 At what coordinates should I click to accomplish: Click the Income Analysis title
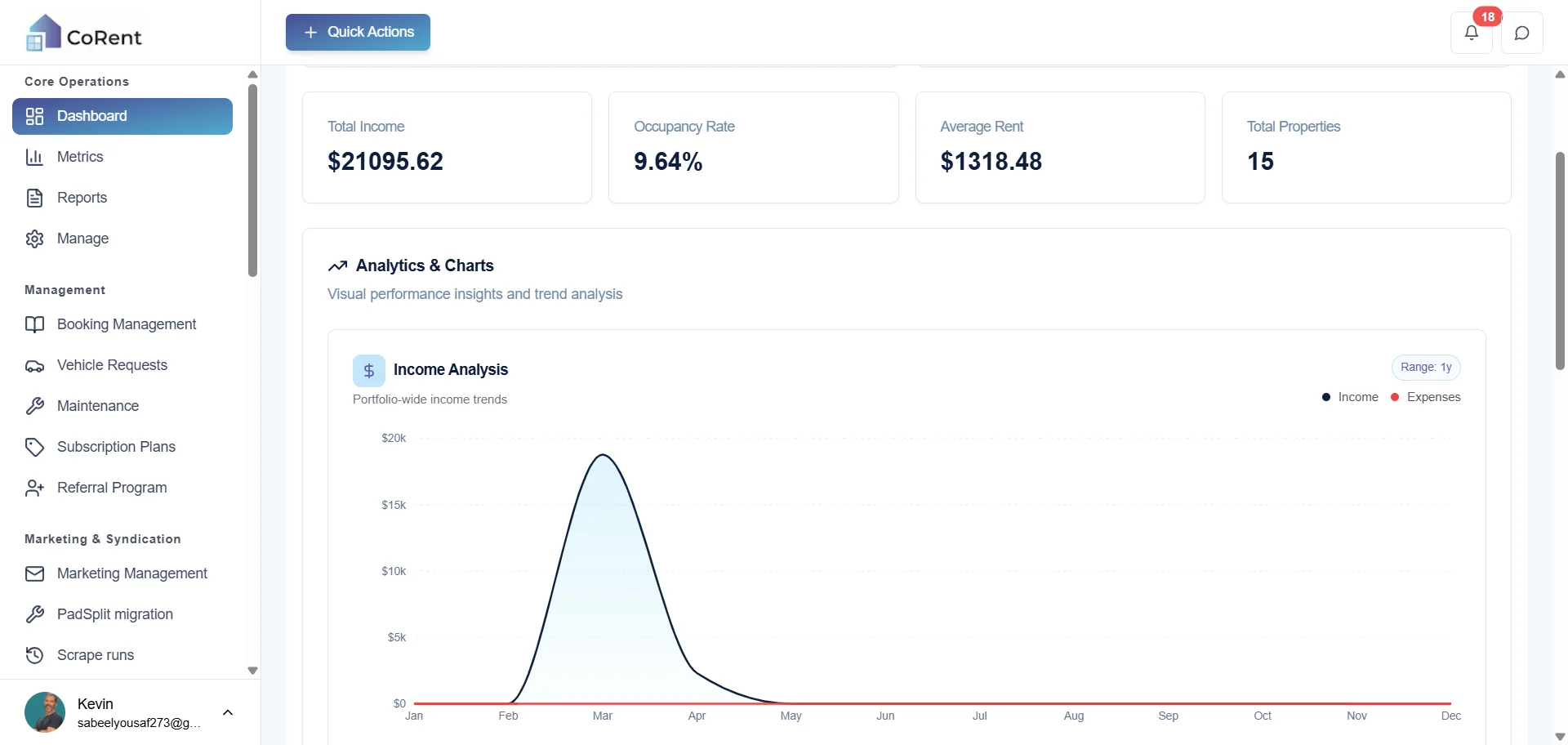[451, 369]
